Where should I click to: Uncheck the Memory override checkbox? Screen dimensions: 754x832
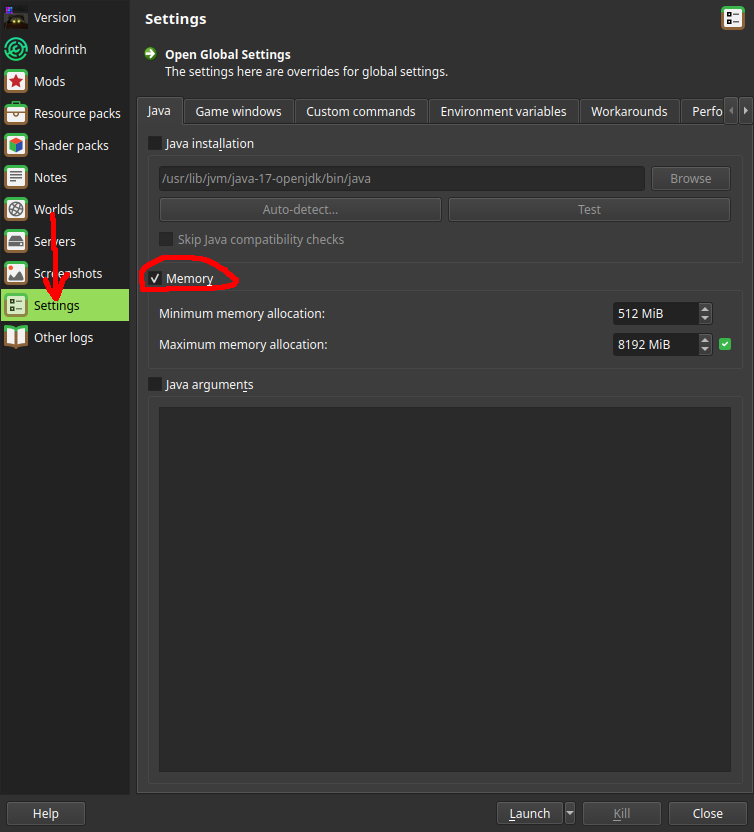(x=155, y=279)
